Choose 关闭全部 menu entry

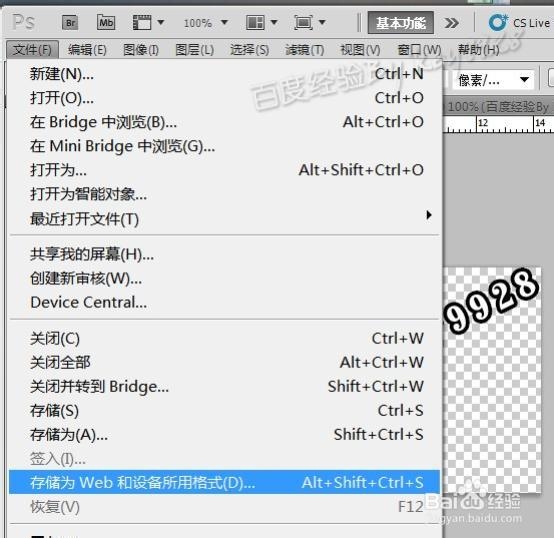[x=224, y=362]
